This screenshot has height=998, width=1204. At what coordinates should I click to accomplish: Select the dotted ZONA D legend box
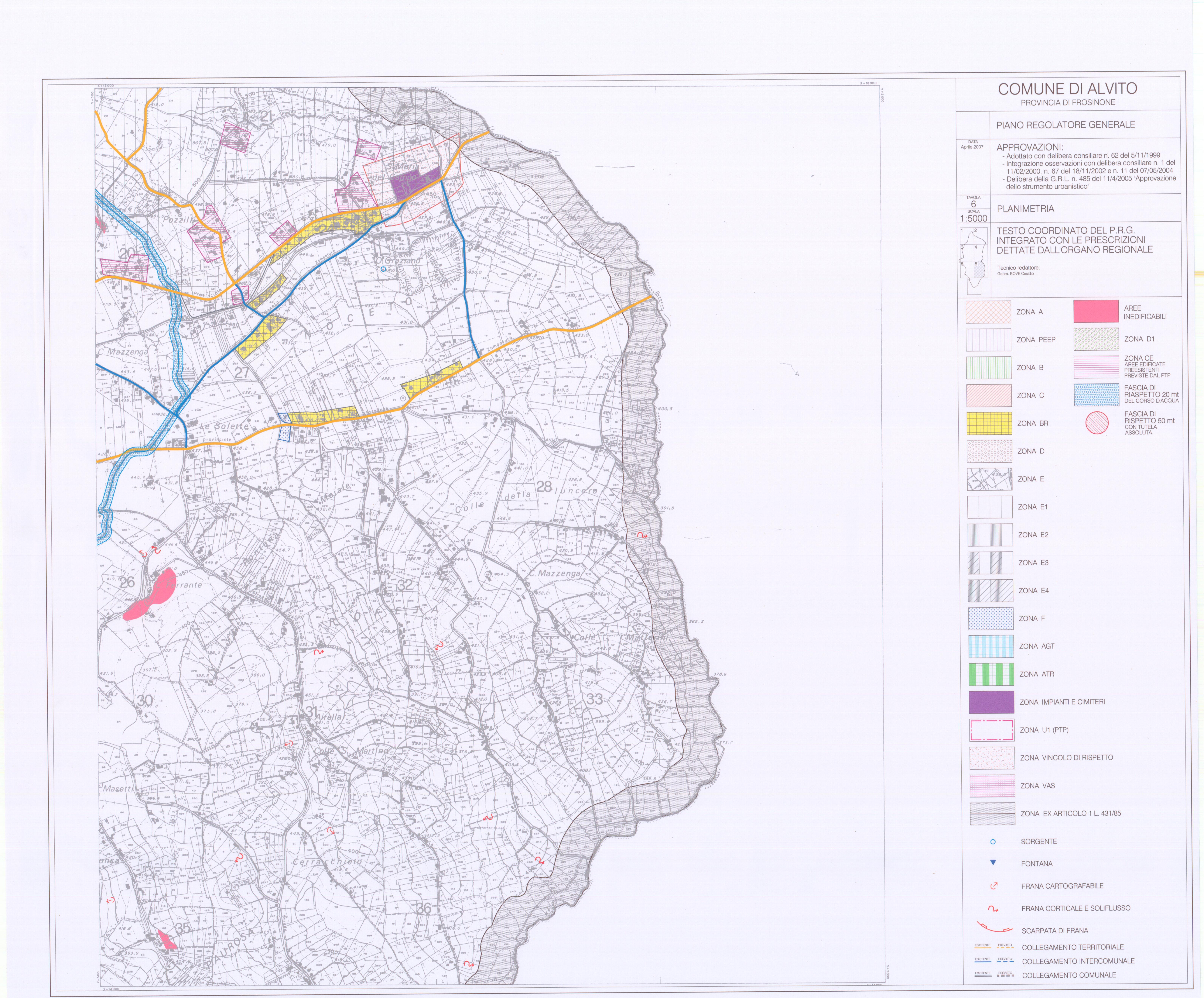(990, 451)
